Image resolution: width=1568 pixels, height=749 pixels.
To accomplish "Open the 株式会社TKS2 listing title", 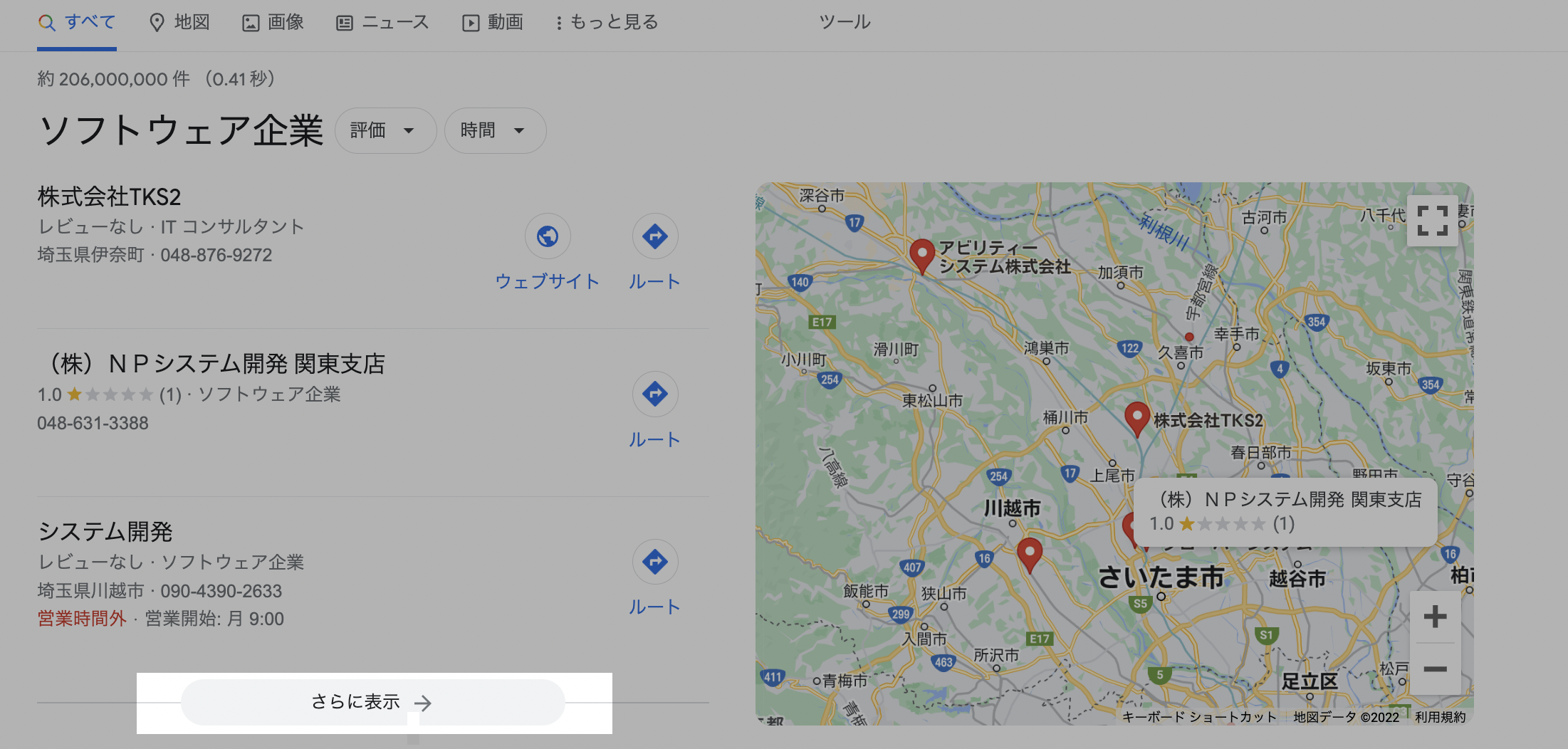I will [x=109, y=197].
